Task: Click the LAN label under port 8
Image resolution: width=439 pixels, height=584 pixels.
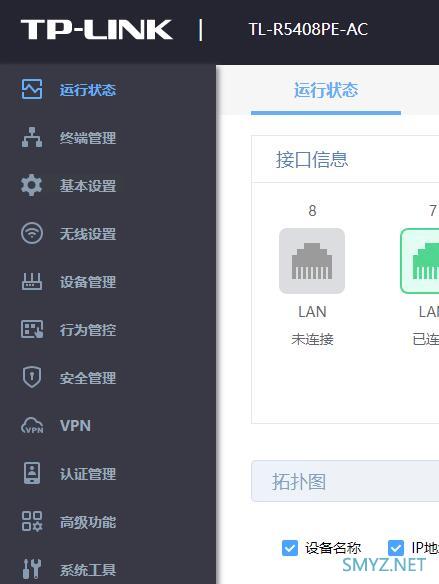Action: point(312,312)
